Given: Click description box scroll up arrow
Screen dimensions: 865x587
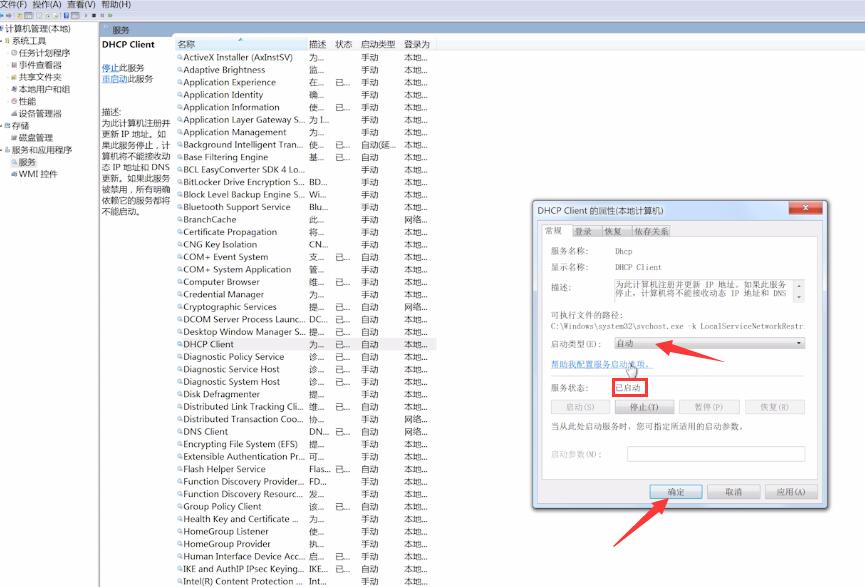Looking at the screenshot, I should coord(799,285).
